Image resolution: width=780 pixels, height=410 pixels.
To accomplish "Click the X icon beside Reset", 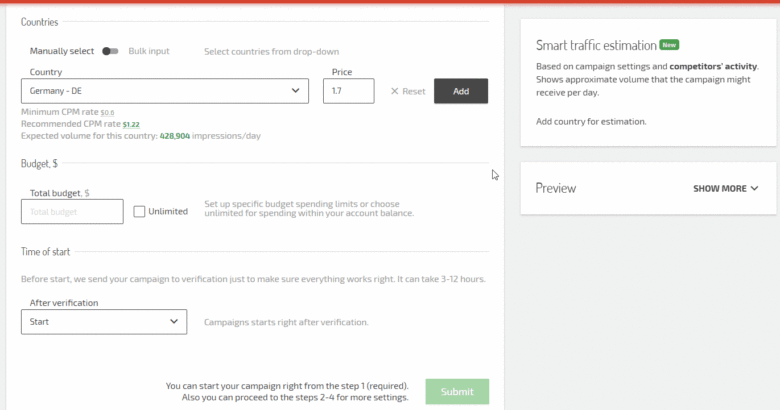I will [x=394, y=91].
